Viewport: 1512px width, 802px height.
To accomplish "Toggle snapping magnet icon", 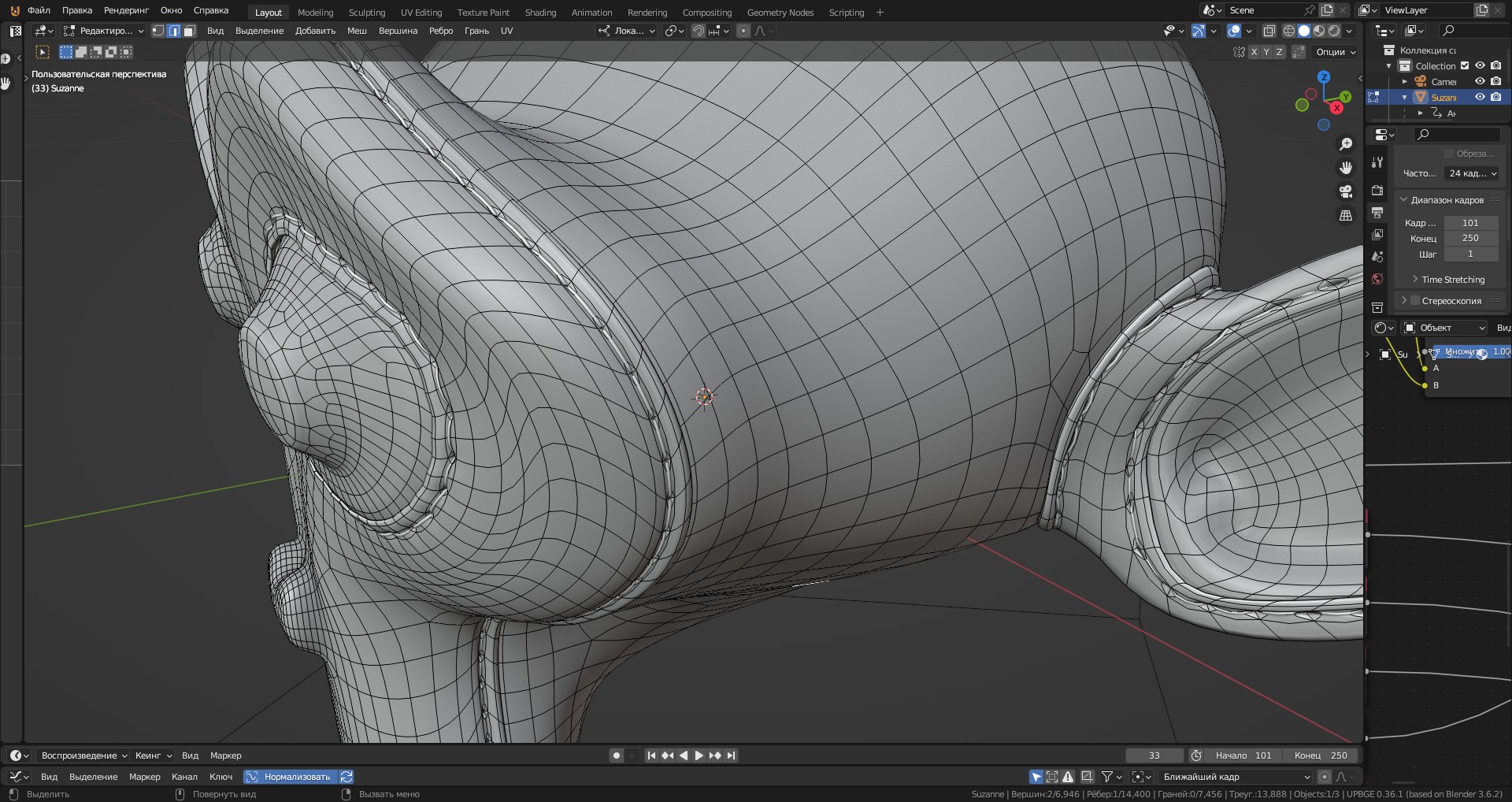I will point(699,31).
